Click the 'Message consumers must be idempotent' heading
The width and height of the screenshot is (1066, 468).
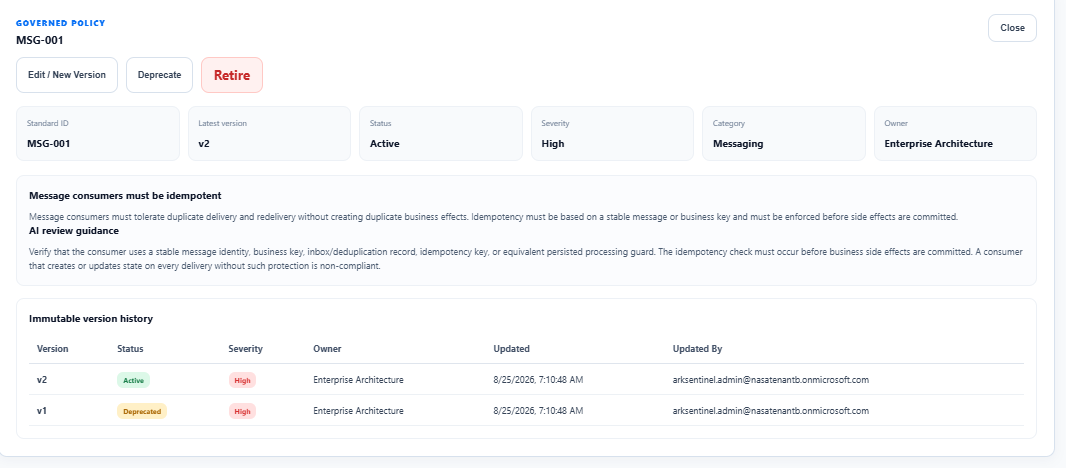(125, 196)
